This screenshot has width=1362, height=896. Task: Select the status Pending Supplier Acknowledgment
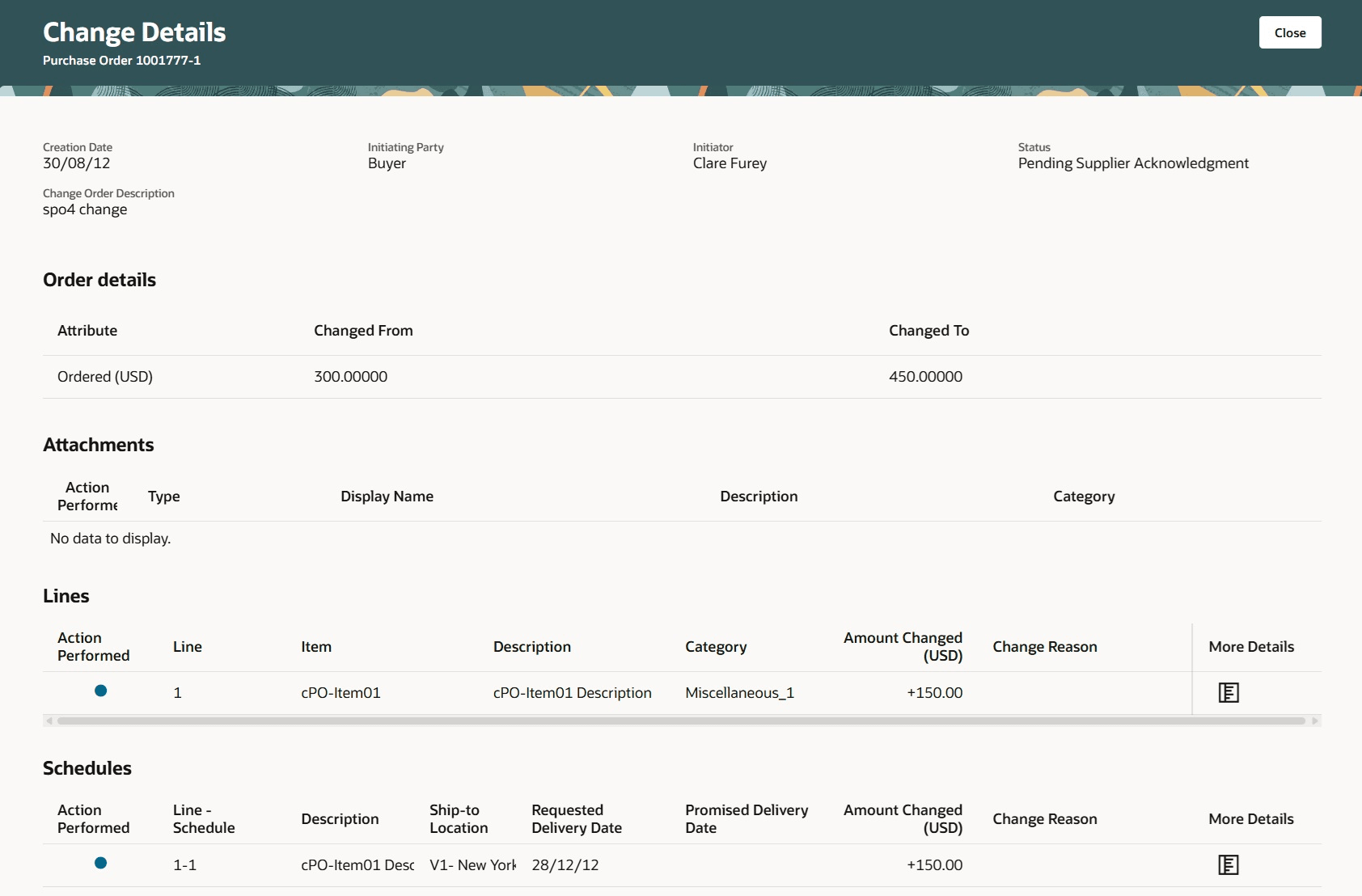pyautogui.click(x=1133, y=163)
